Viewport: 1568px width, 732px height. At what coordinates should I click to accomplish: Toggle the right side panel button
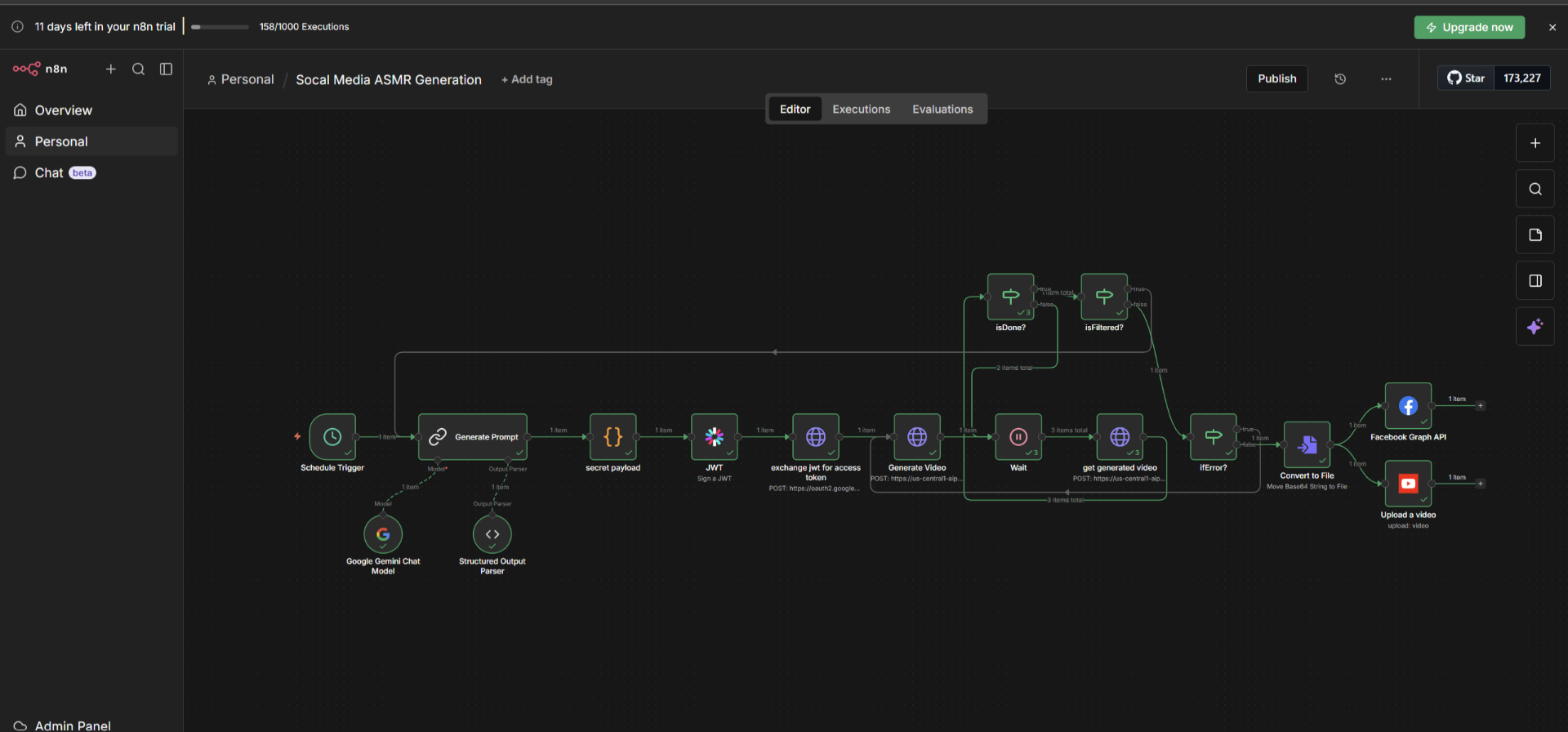(1535, 281)
